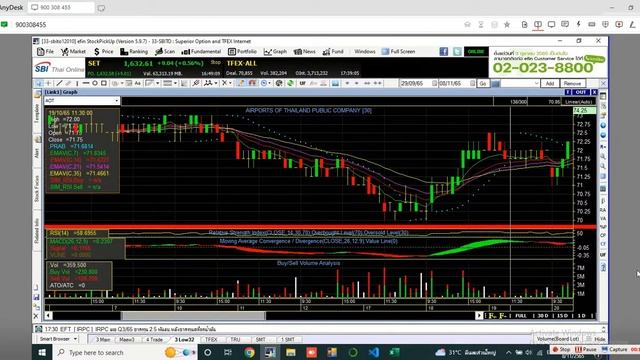Click the start date field 29/09/65
640x360 pixels.
tap(416, 83)
